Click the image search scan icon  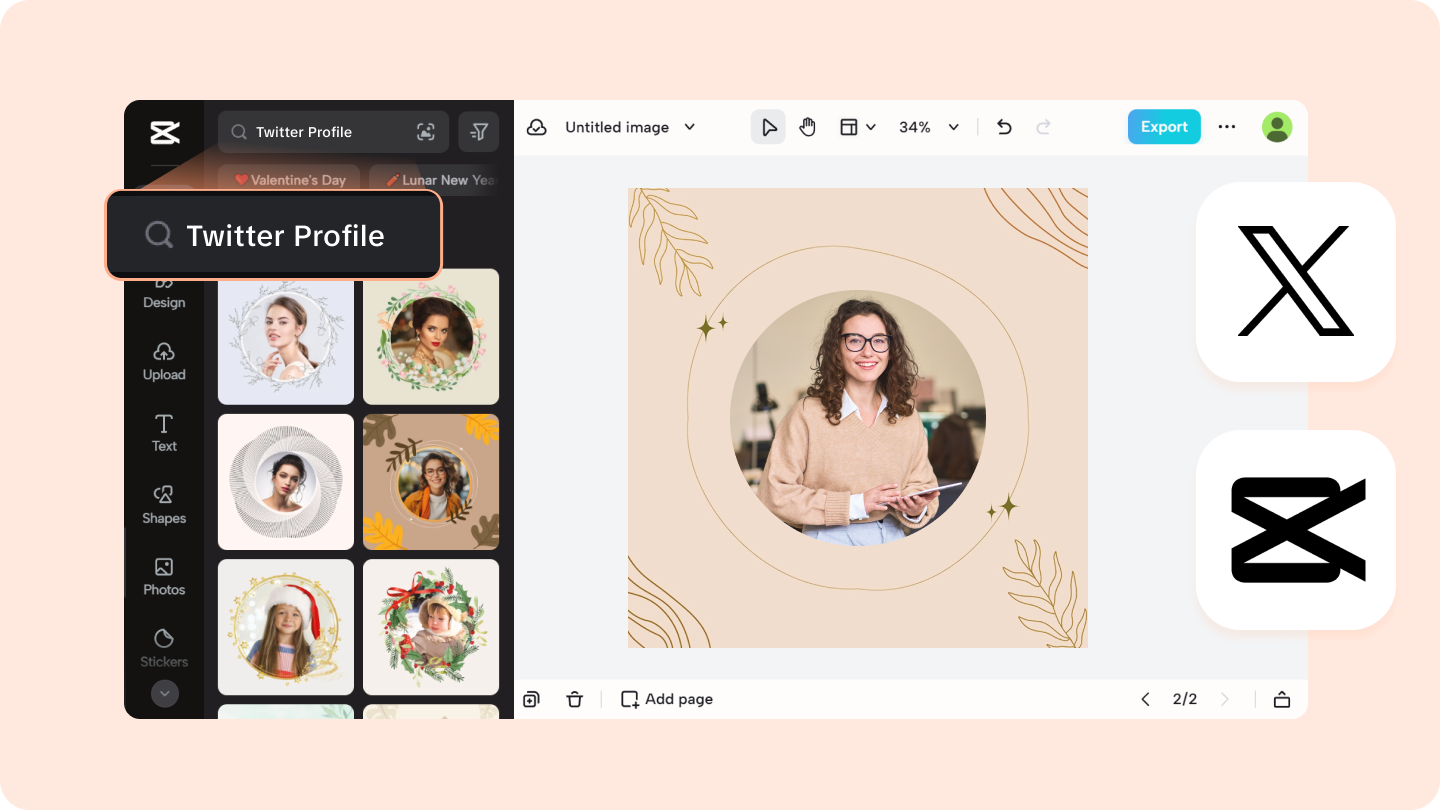(426, 132)
